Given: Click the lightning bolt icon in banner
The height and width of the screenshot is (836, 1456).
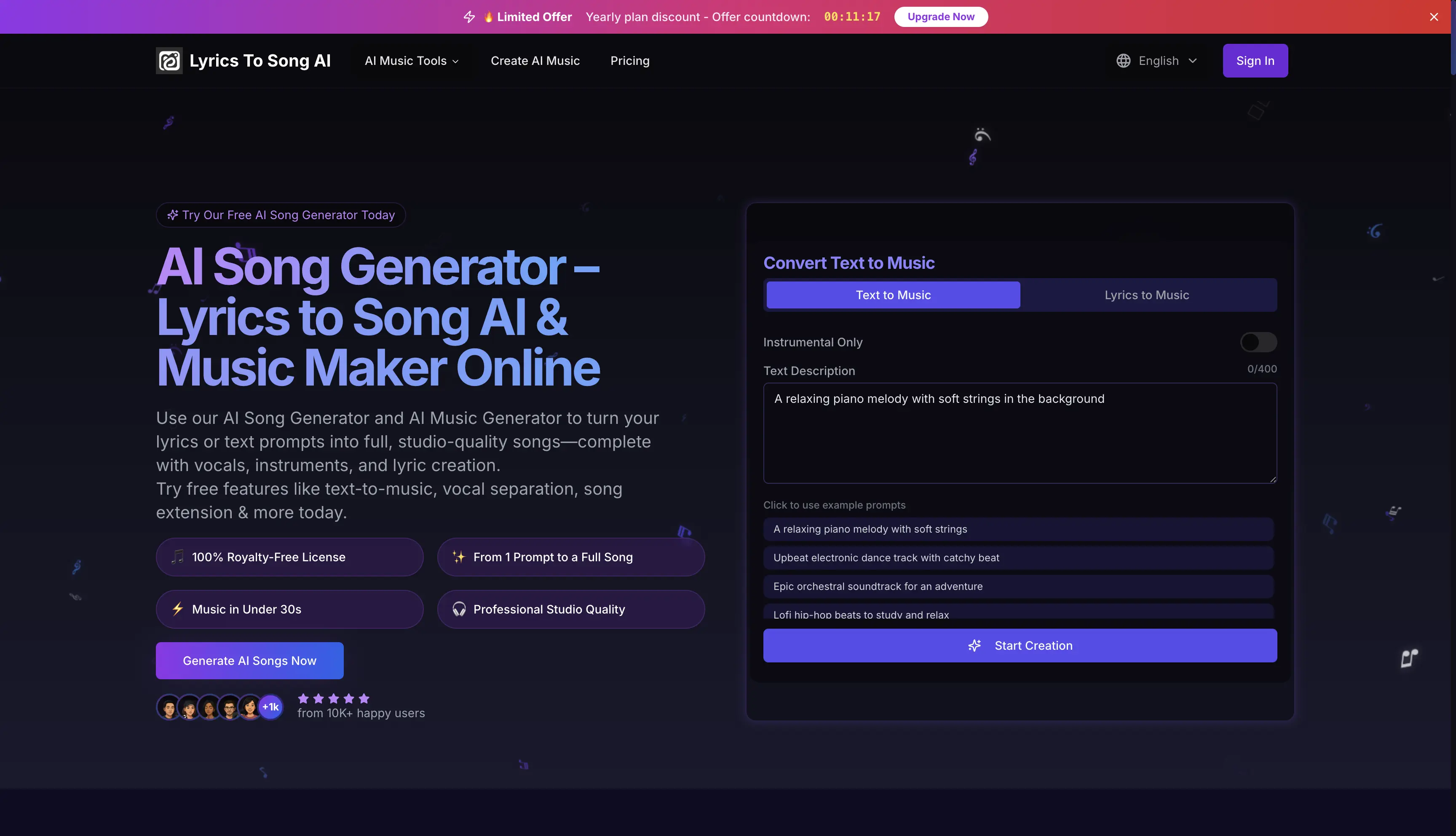Looking at the screenshot, I should pos(469,17).
